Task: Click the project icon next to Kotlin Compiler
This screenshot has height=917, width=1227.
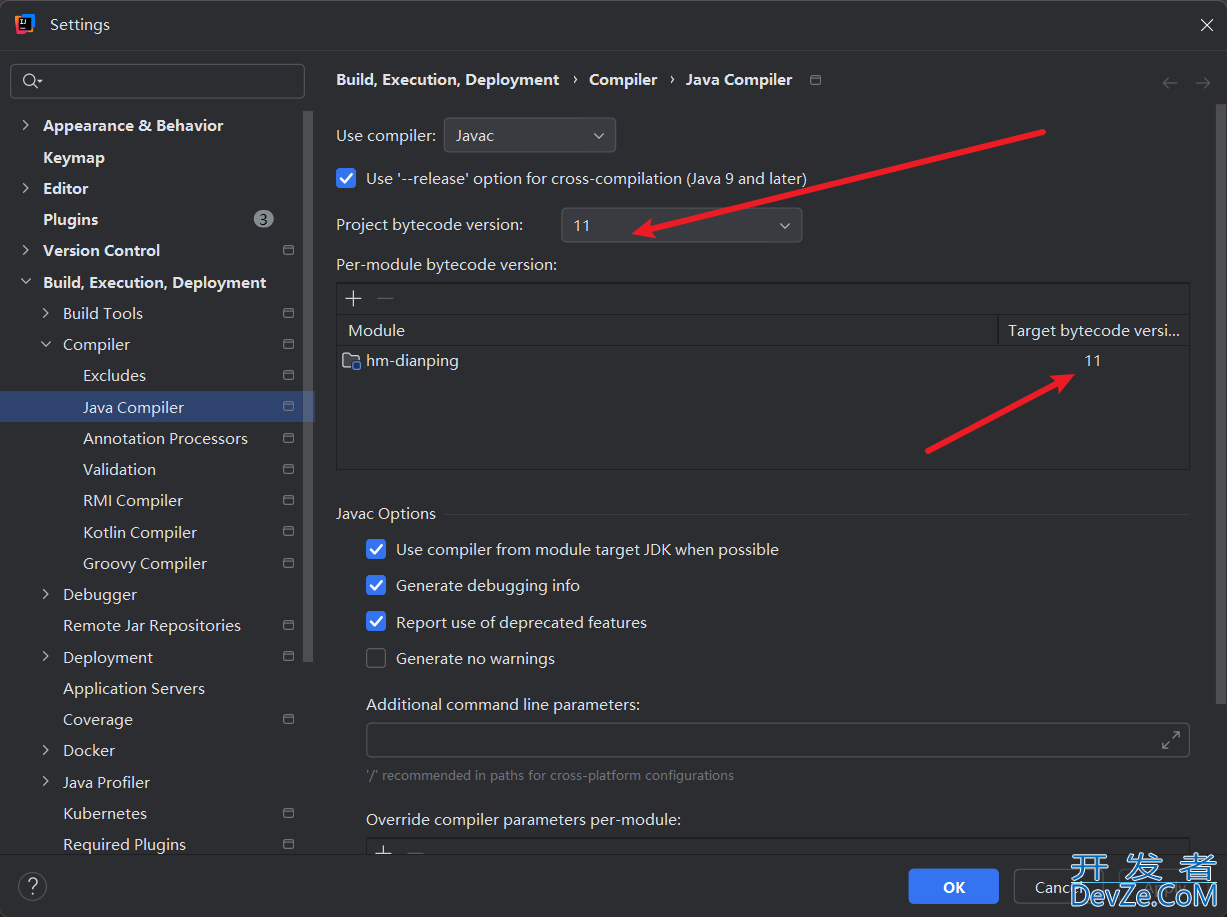Action: click(288, 532)
